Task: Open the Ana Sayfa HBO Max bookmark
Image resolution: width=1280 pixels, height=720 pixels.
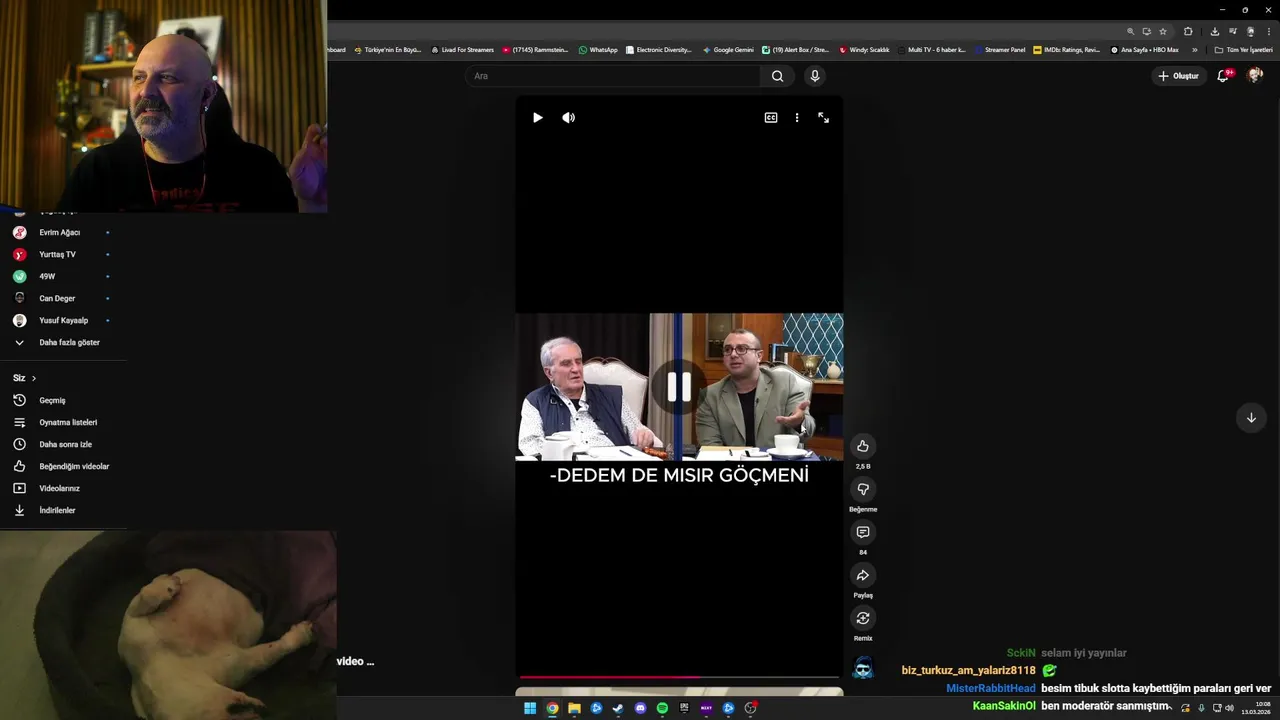Action: (x=1144, y=49)
